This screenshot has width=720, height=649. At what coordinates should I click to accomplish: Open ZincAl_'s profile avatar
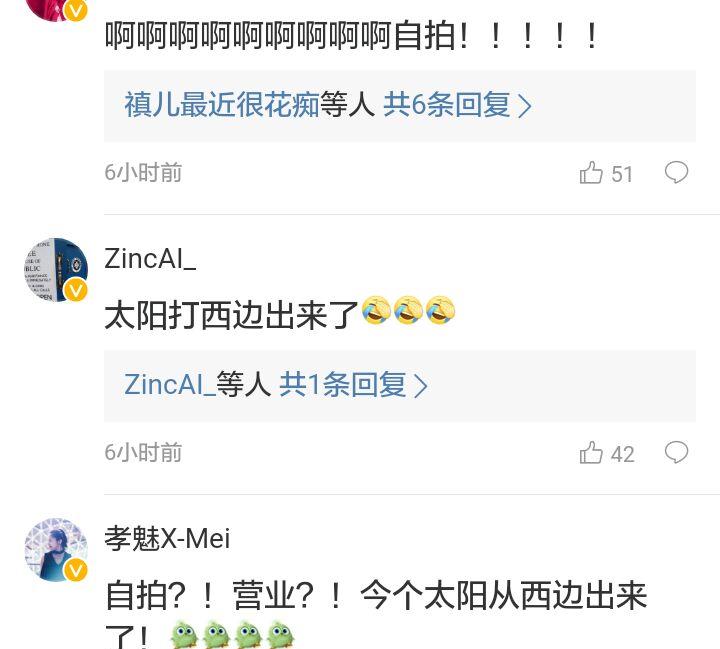click(x=56, y=270)
